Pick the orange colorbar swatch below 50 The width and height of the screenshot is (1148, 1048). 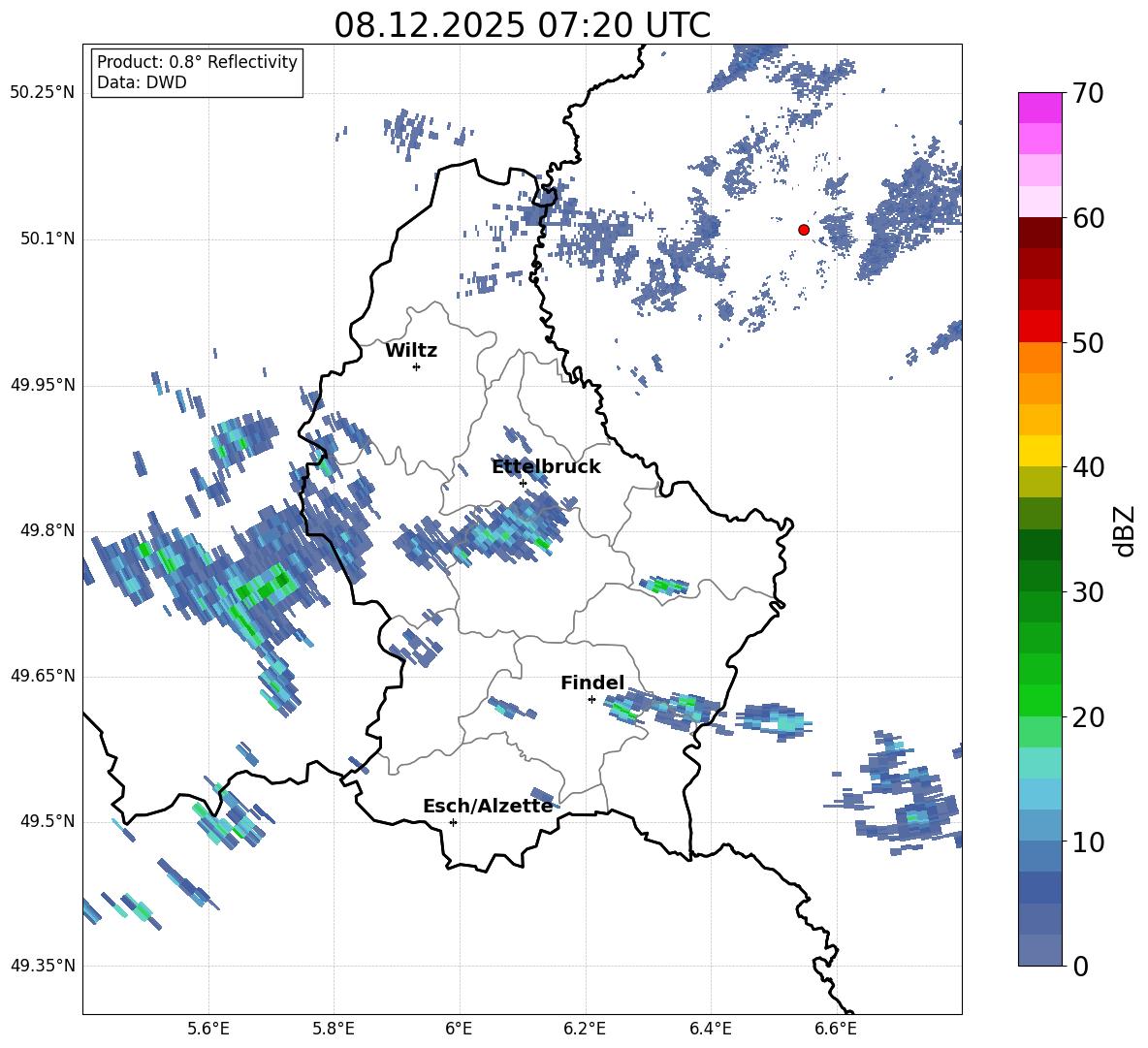click(1039, 357)
